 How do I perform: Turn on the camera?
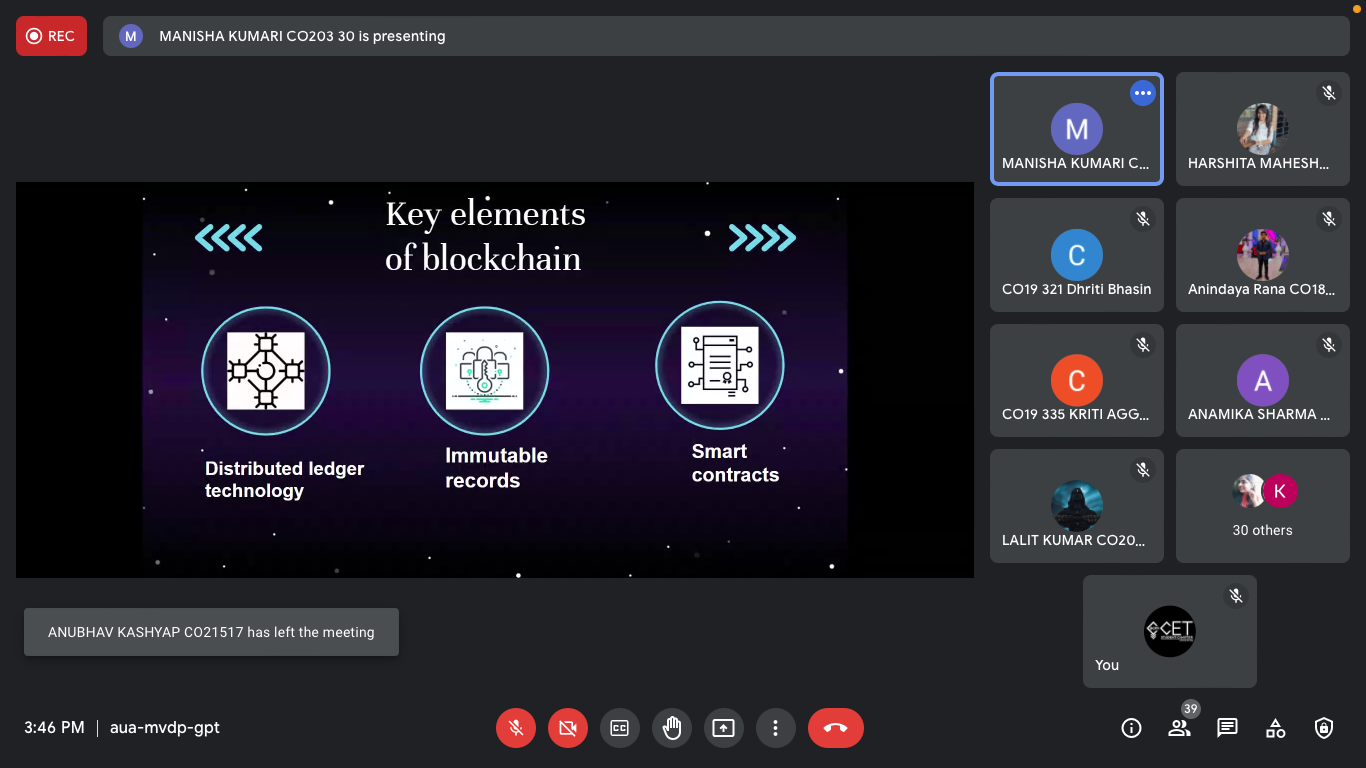point(568,728)
